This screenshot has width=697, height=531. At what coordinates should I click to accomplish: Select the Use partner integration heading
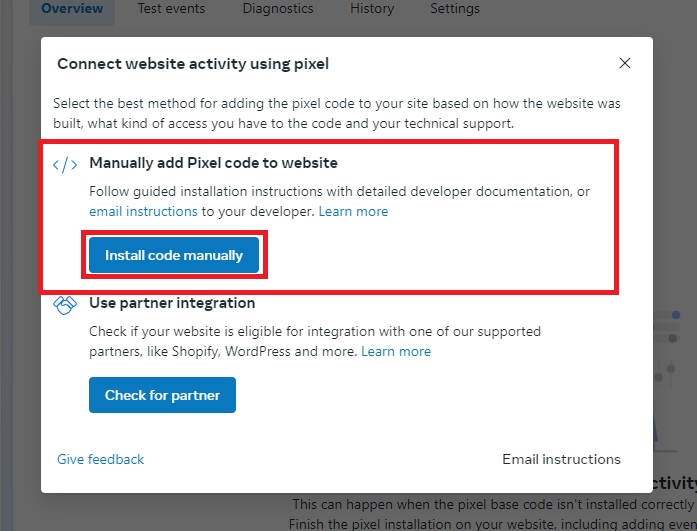tap(172, 303)
